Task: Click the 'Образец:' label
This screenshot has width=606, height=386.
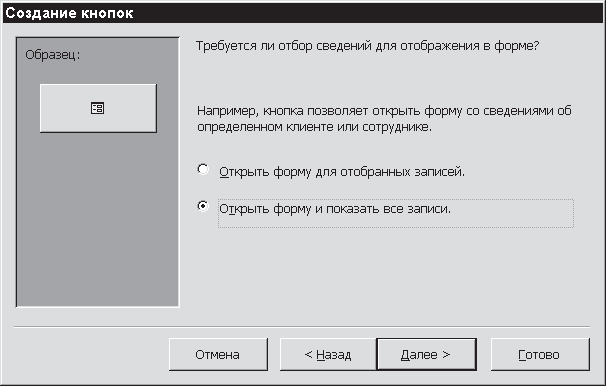Action: click(x=53, y=55)
